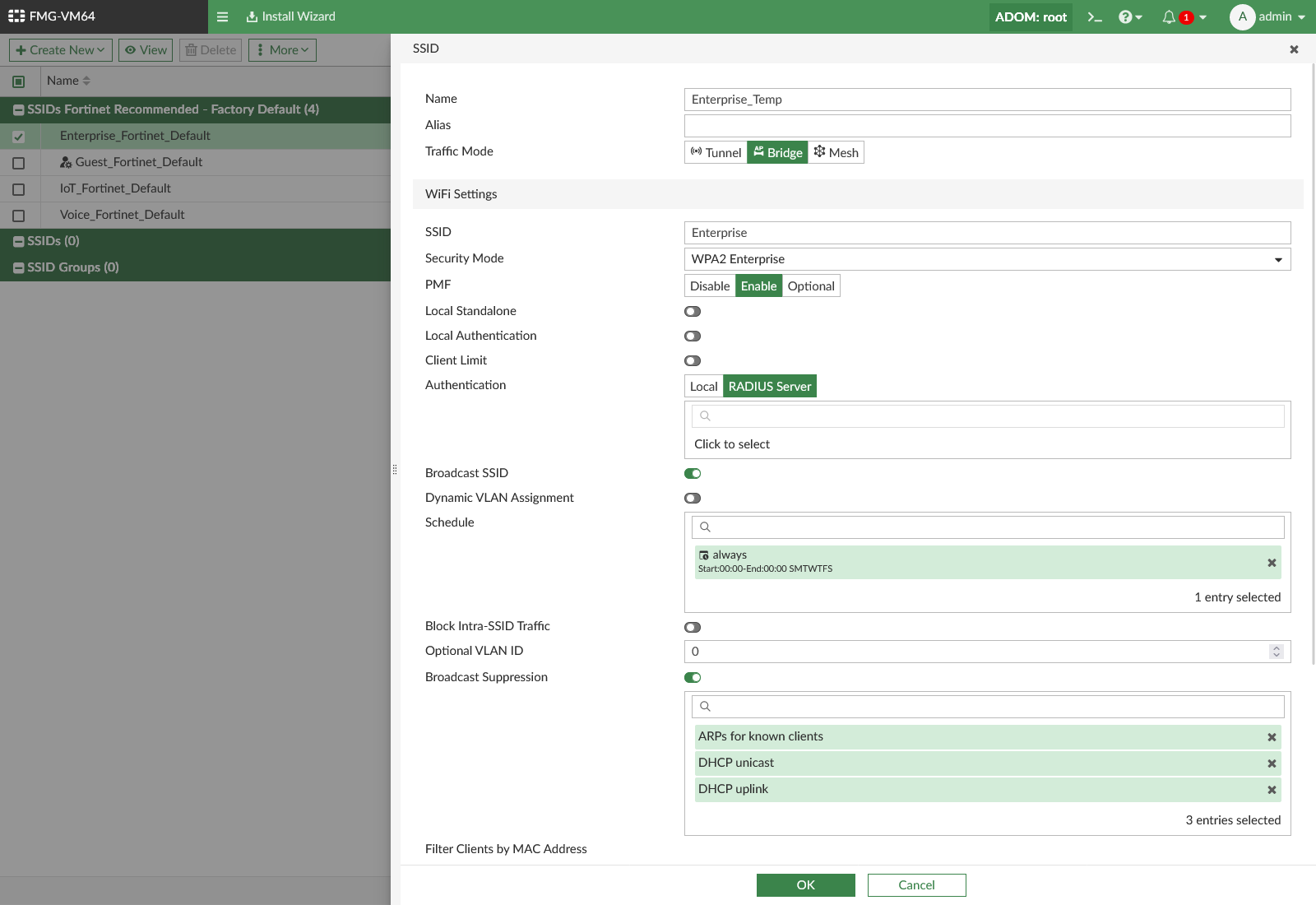Set PMF to Optional
Image resolution: width=1316 pixels, height=905 pixels.
811,285
